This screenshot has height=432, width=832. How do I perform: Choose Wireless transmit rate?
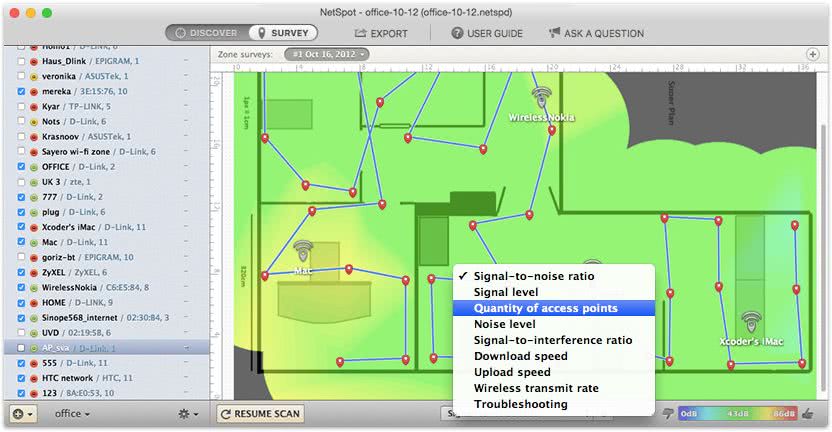pyautogui.click(x=554, y=388)
